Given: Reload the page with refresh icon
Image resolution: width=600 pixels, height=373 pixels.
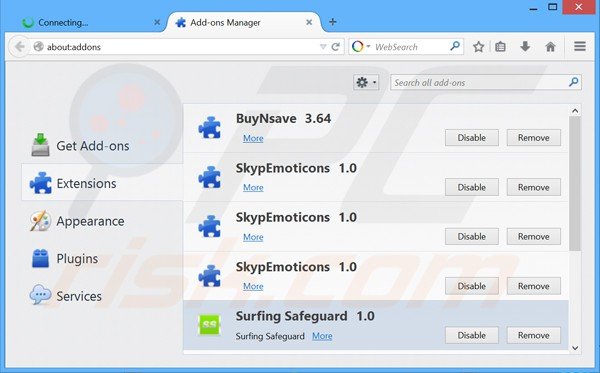Looking at the screenshot, I should pos(336,47).
